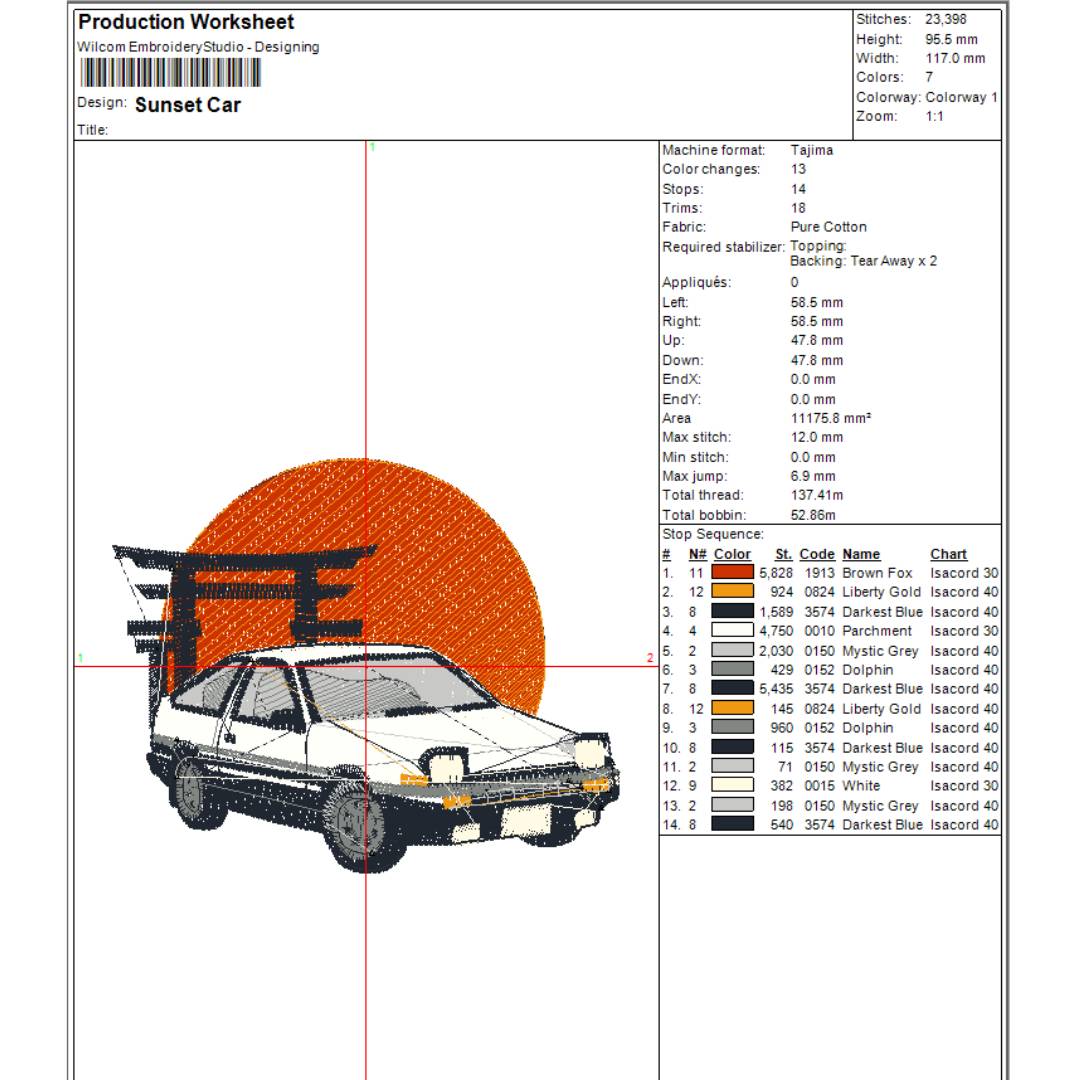Click the Mystic Grey swatch in stop 5
The image size is (1080, 1080).
(732, 650)
